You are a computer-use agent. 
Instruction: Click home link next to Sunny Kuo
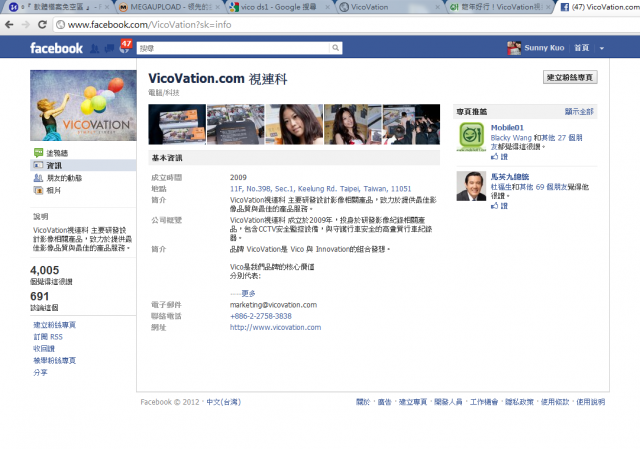click(582, 48)
